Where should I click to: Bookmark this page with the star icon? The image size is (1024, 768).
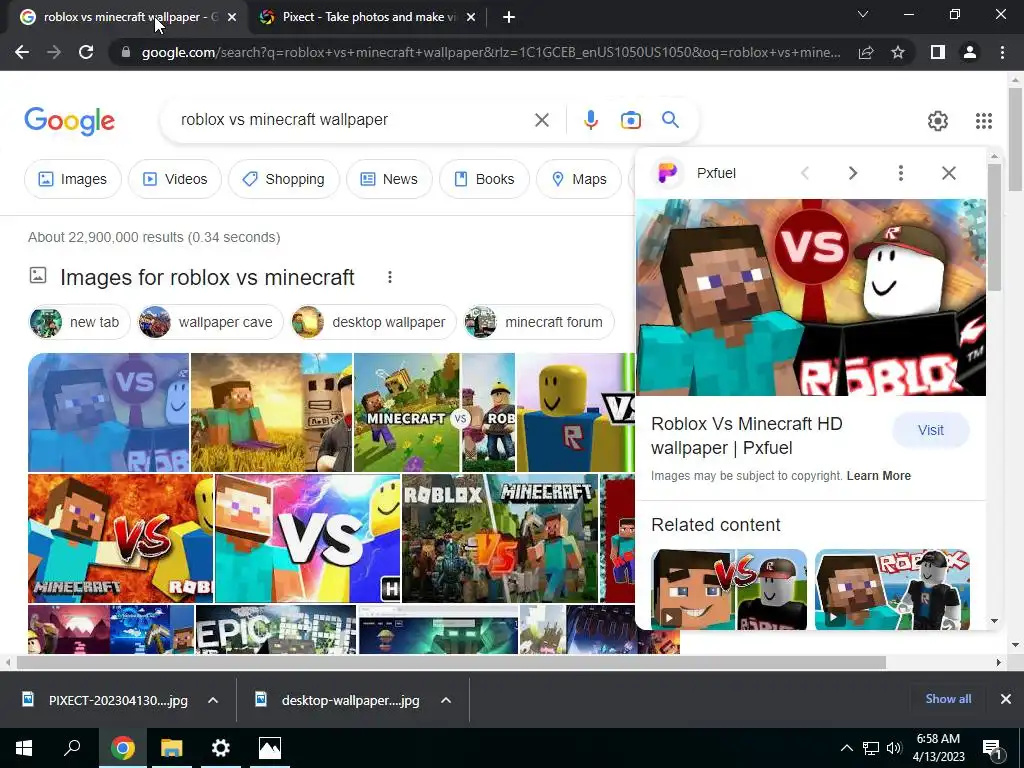point(898,52)
